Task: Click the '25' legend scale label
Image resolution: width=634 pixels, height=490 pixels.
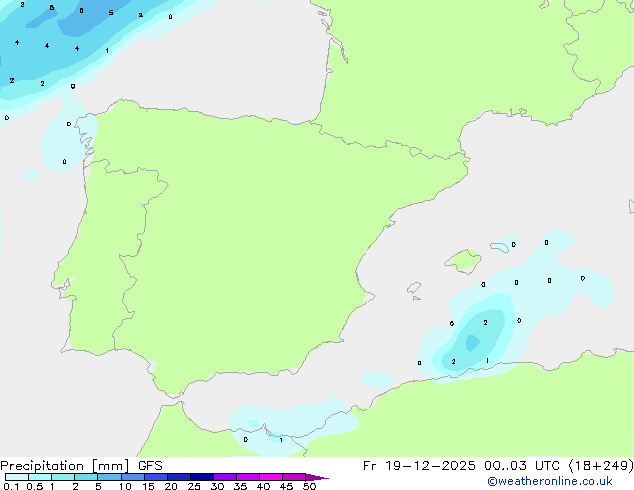Action: coord(194,486)
